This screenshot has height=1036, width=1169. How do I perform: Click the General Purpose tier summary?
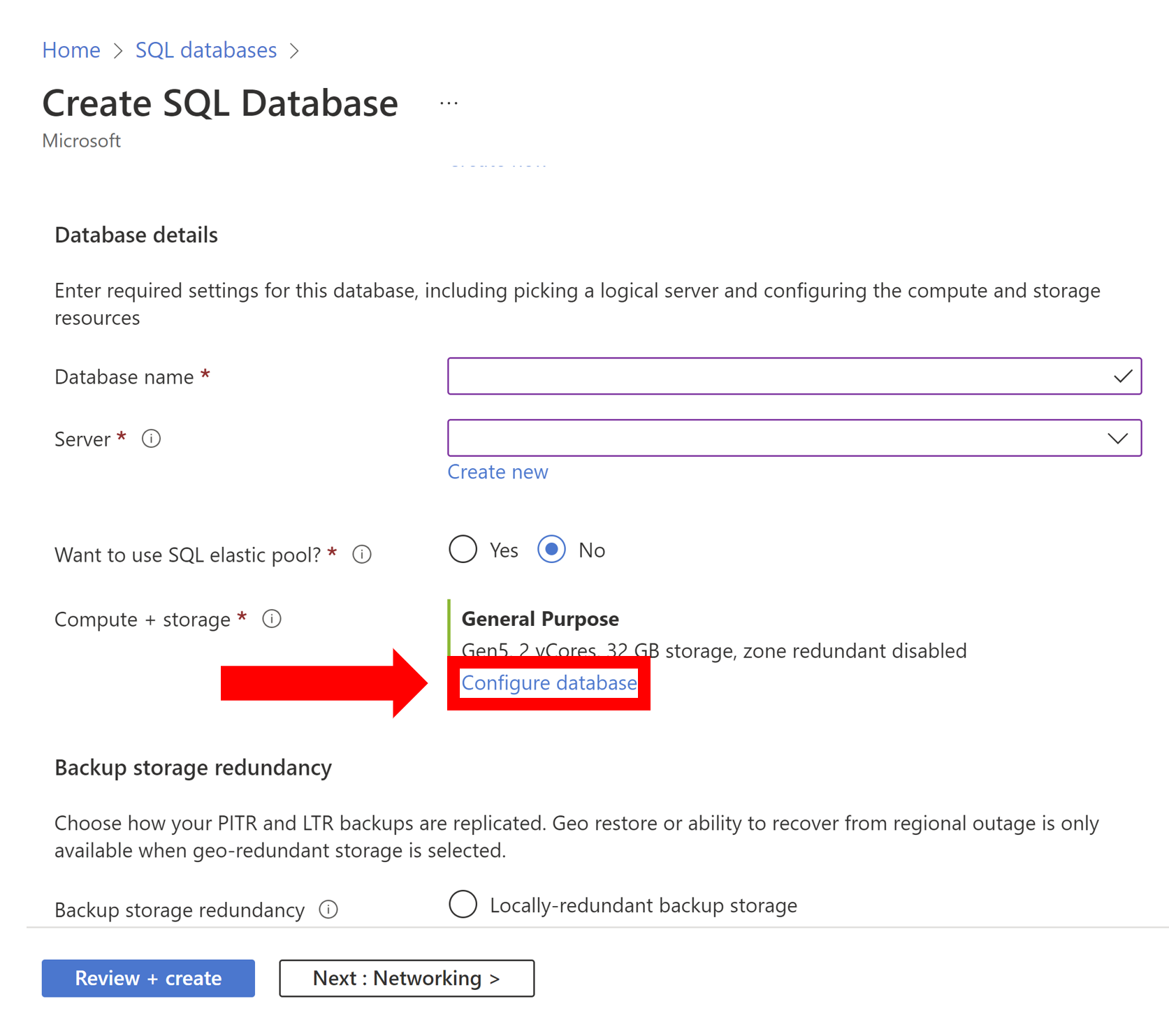pyautogui.click(x=539, y=618)
